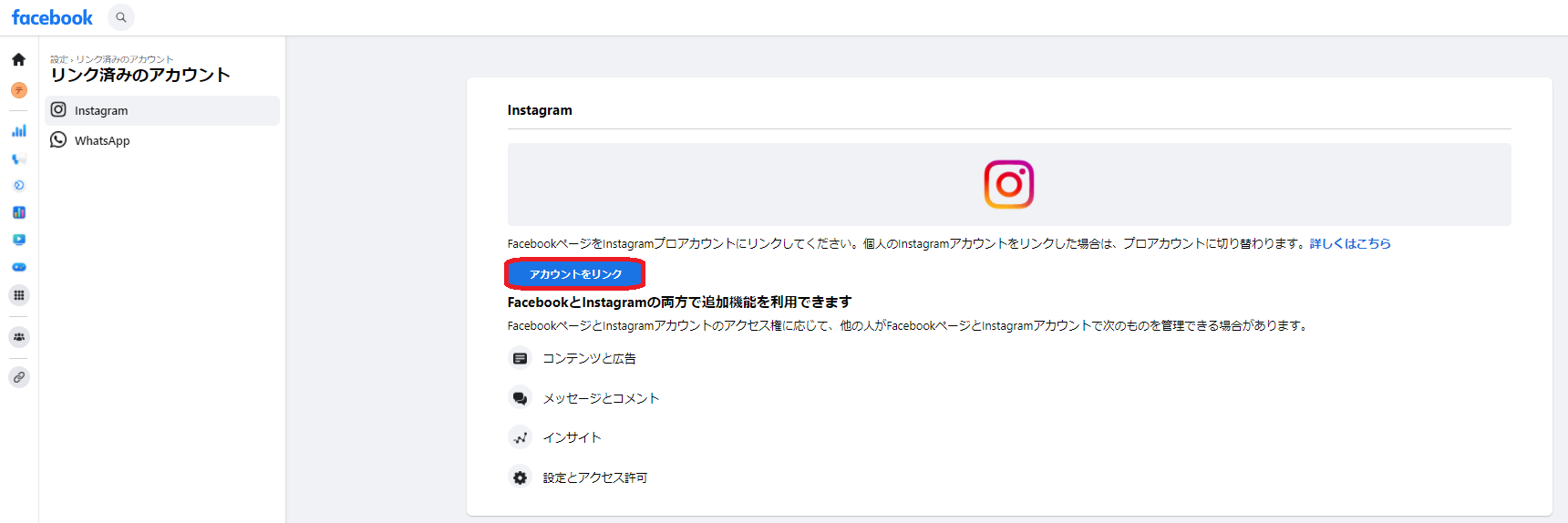
Task: Click the 設定とアクセス許可 gear item
Action: tap(594, 477)
